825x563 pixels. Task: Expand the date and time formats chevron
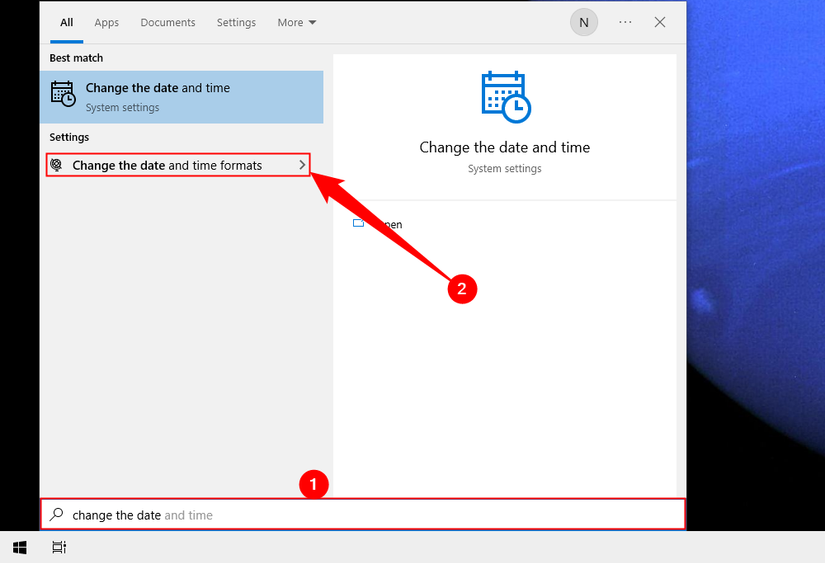pos(302,165)
